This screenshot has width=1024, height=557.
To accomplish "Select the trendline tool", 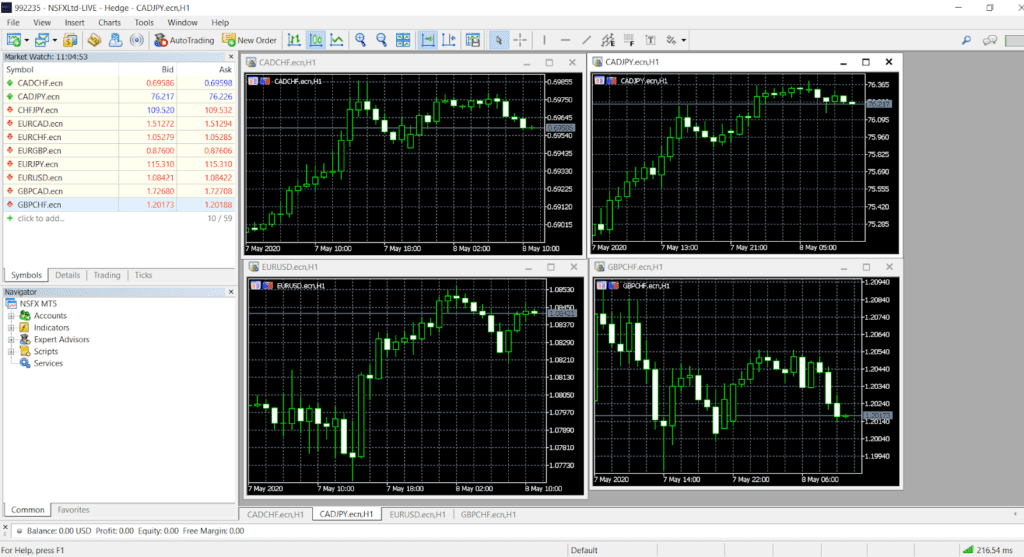I will 586,40.
